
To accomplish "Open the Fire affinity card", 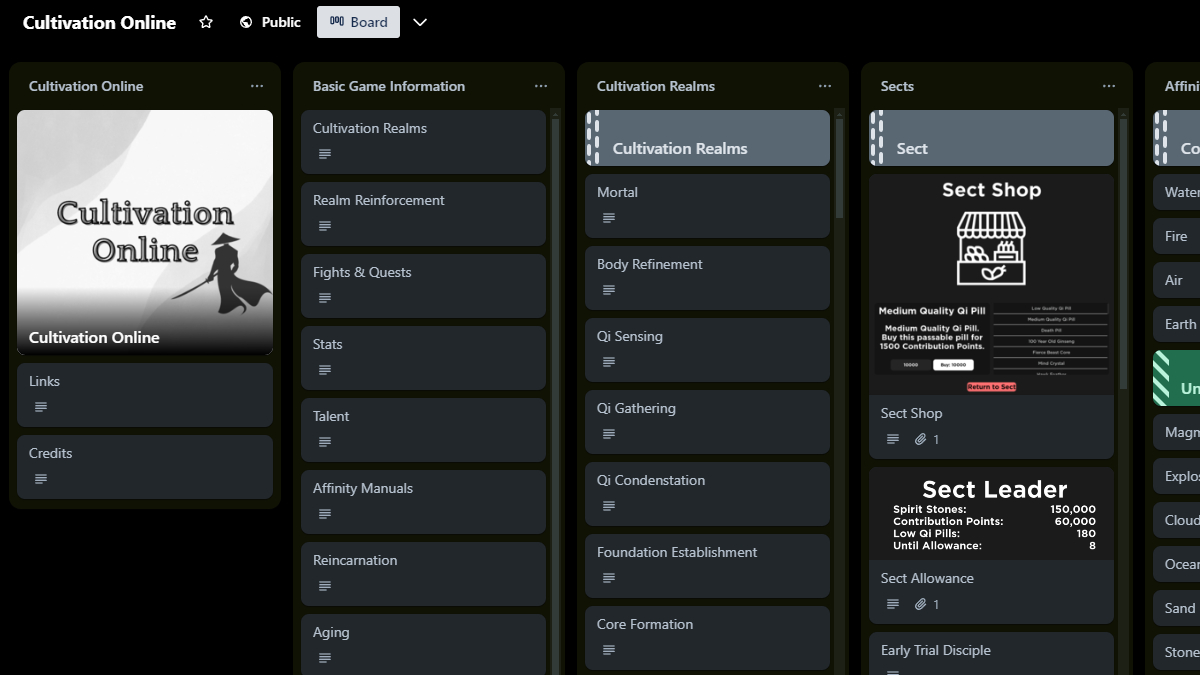I will (1176, 236).
